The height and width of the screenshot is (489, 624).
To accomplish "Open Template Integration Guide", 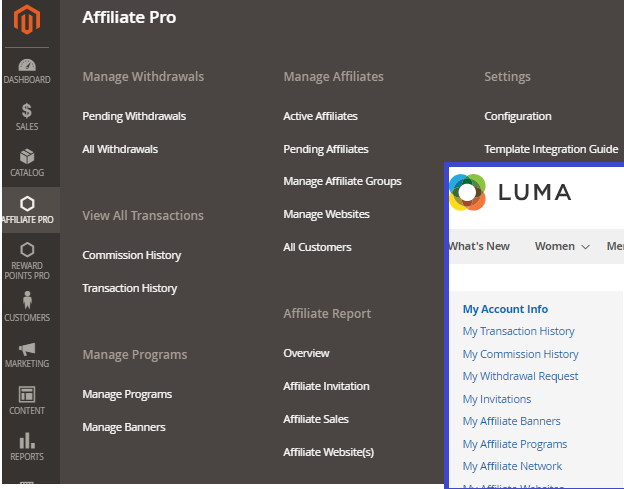I will [551, 149].
